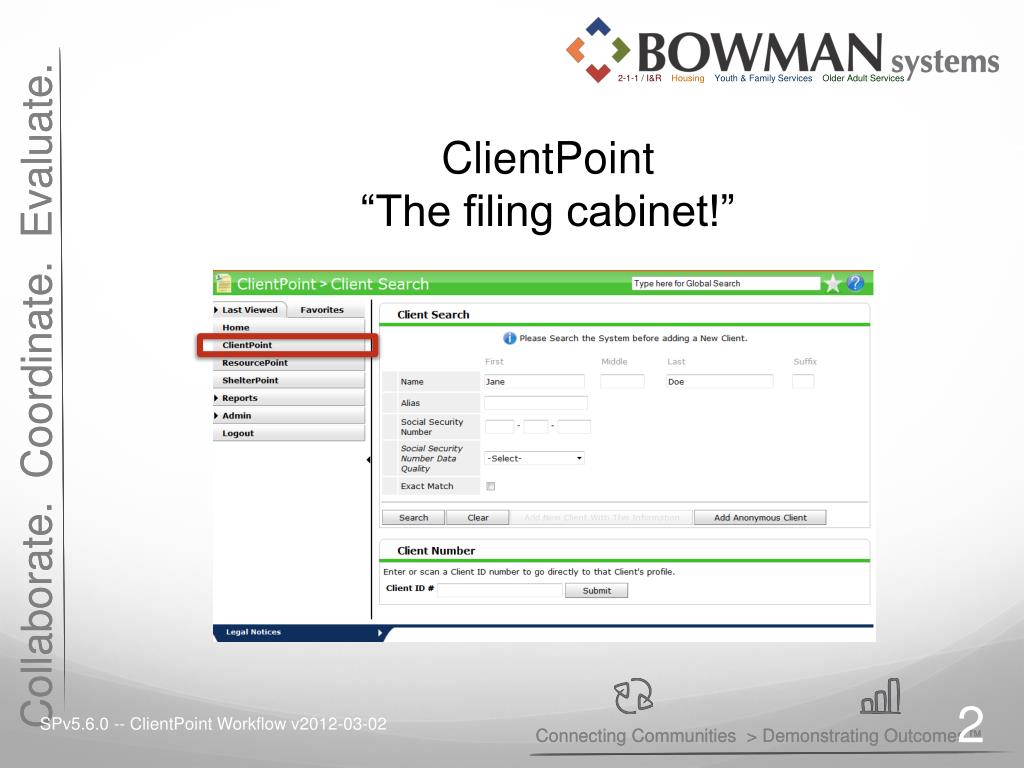Click the Suffix field
Image resolution: width=1024 pixels, height=768 pixels.
pos(803,381)
